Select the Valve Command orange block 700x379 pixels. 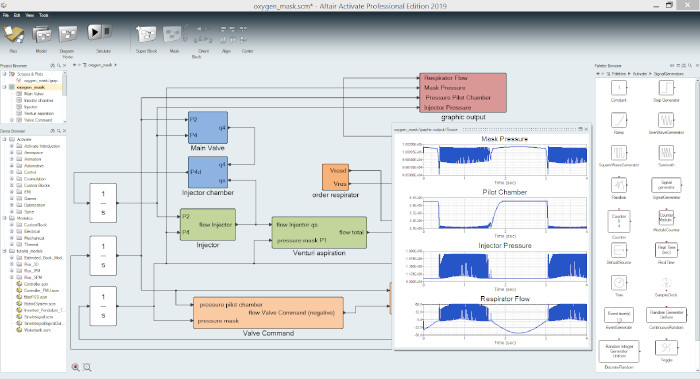[268, 313]
